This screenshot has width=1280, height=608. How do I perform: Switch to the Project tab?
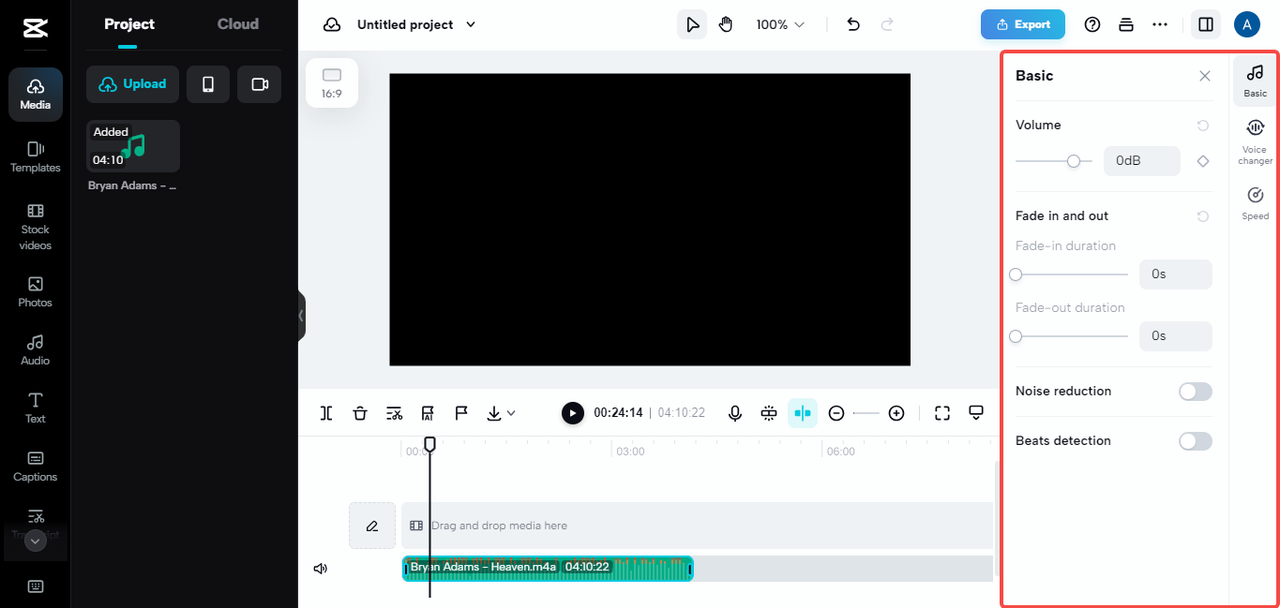pos(129,24)
